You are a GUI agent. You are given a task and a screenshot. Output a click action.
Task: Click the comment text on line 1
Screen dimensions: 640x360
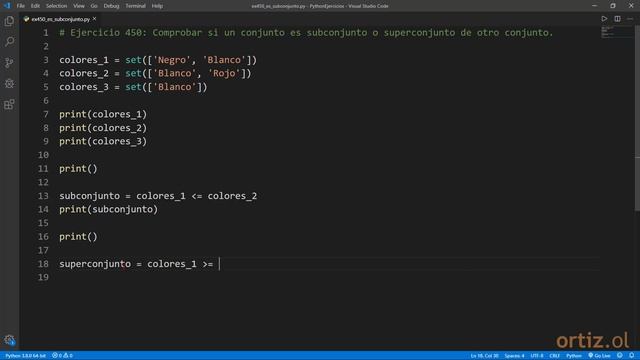[306, 33]
